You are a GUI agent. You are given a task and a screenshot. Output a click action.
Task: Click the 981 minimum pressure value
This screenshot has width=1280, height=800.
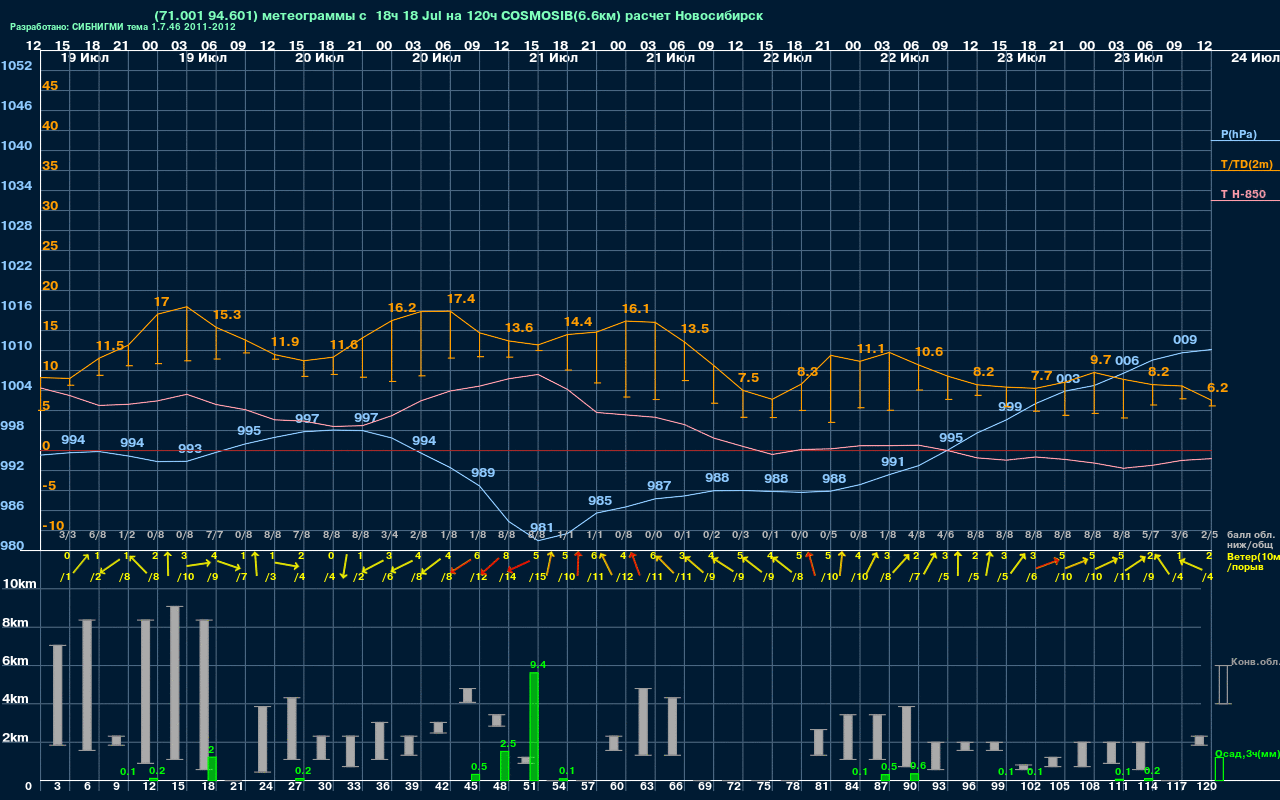[x=542, y=528]
